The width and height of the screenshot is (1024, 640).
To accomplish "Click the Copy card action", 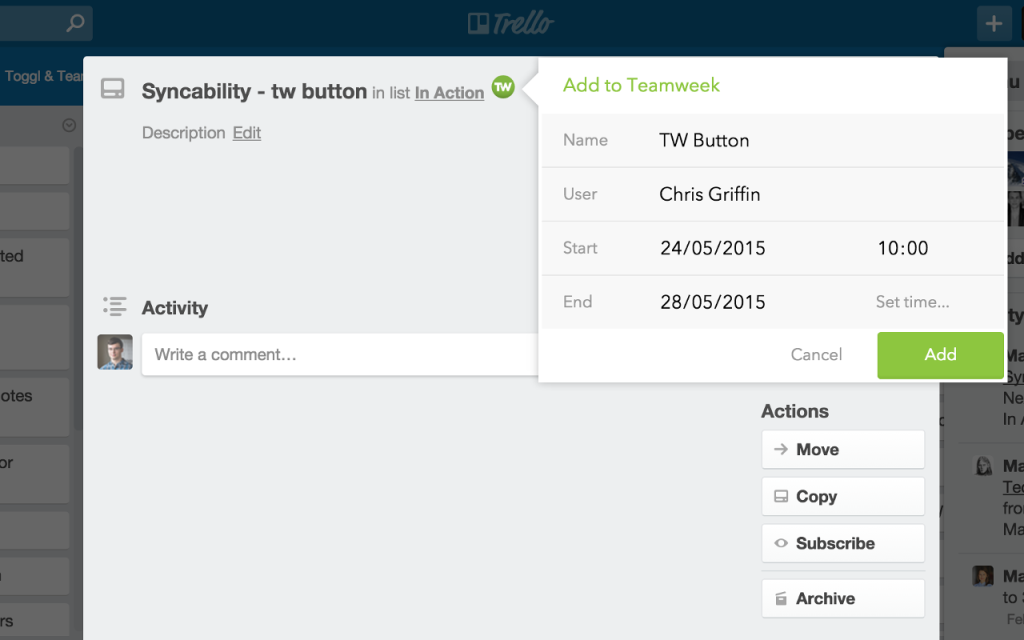I will [x=842, y=497].
